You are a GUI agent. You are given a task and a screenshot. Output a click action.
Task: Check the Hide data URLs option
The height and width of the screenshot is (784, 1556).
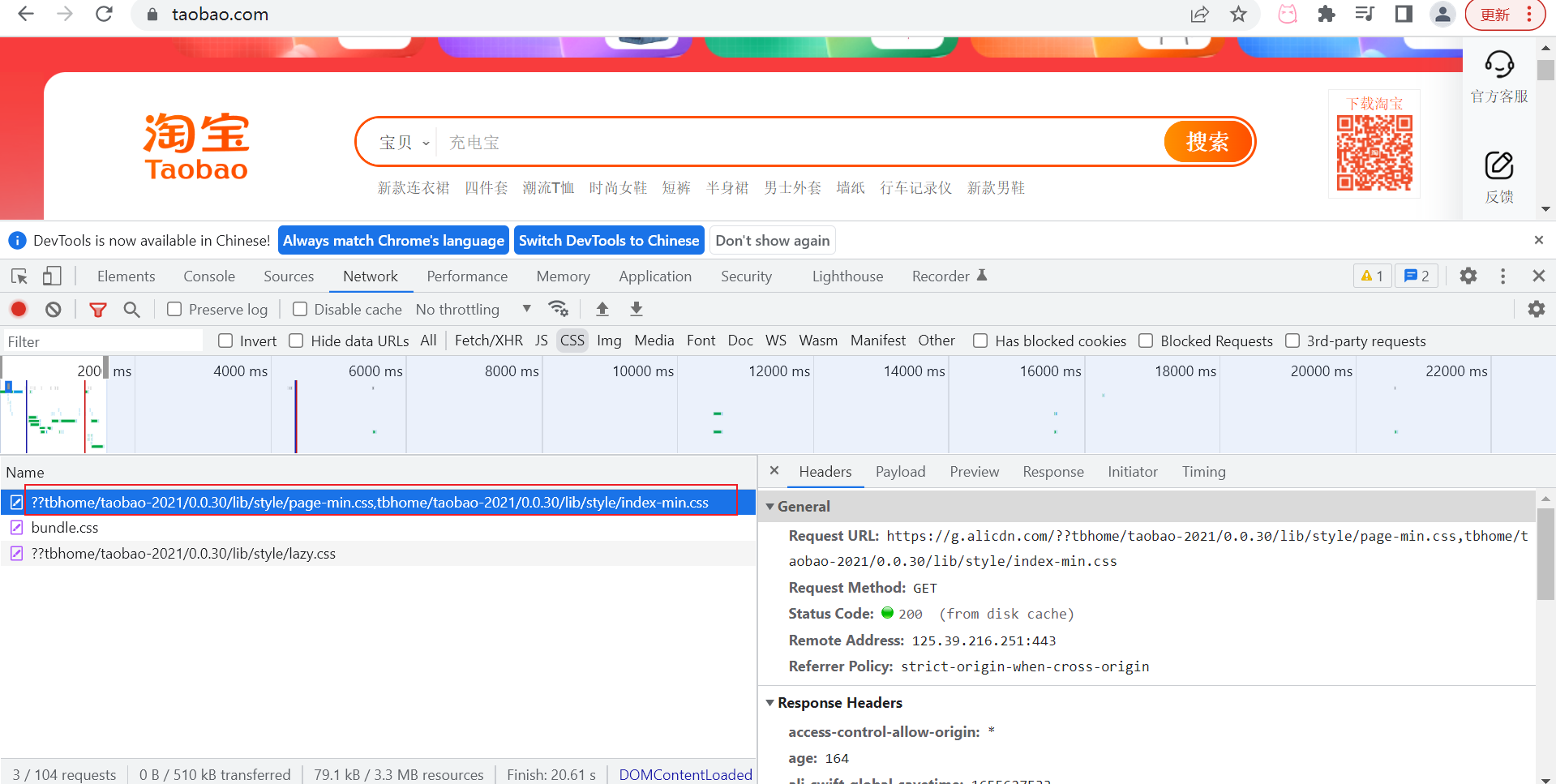tap(296, 341)
